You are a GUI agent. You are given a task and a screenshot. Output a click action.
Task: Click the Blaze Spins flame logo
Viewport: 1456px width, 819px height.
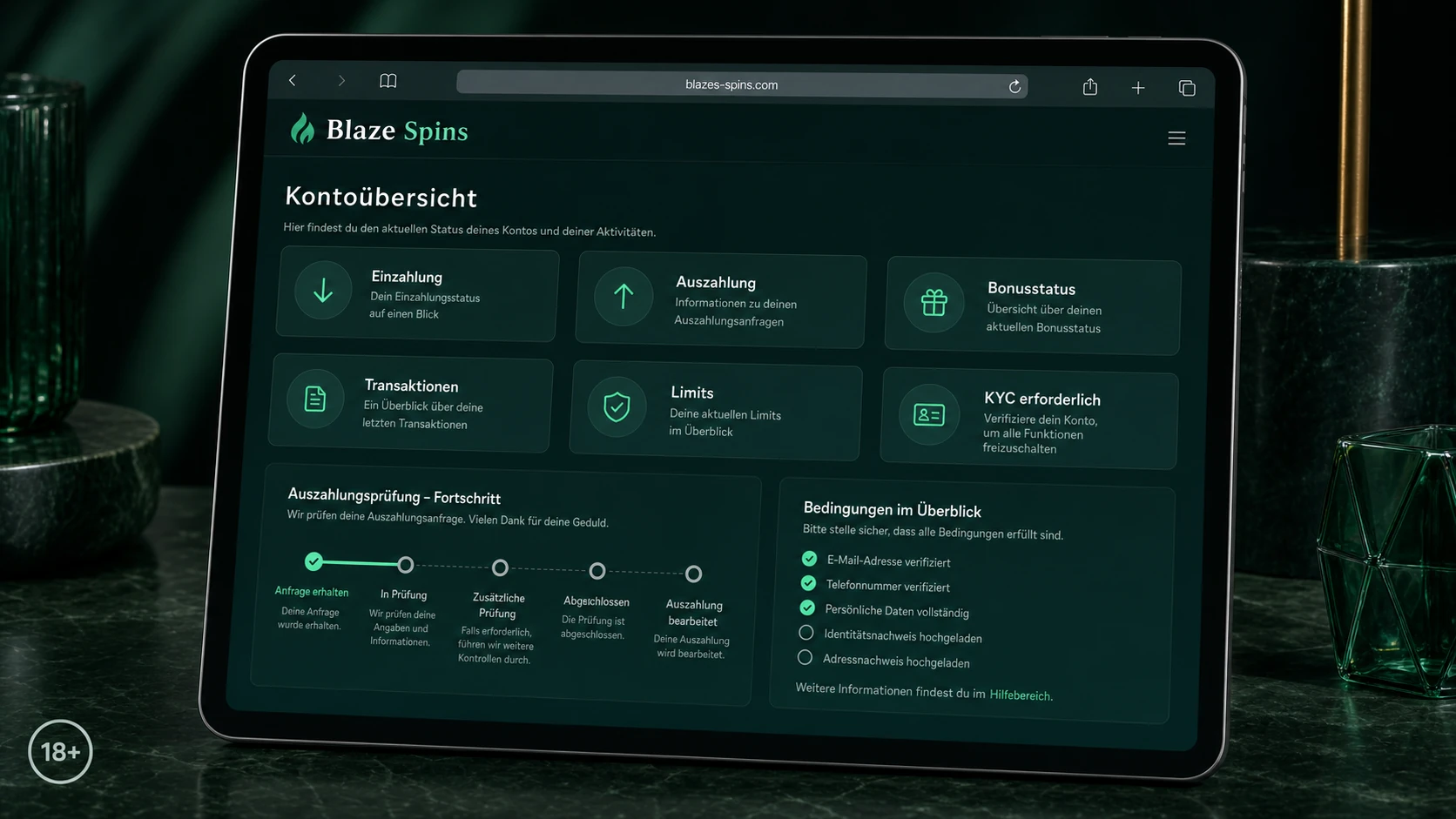[302, 129]
